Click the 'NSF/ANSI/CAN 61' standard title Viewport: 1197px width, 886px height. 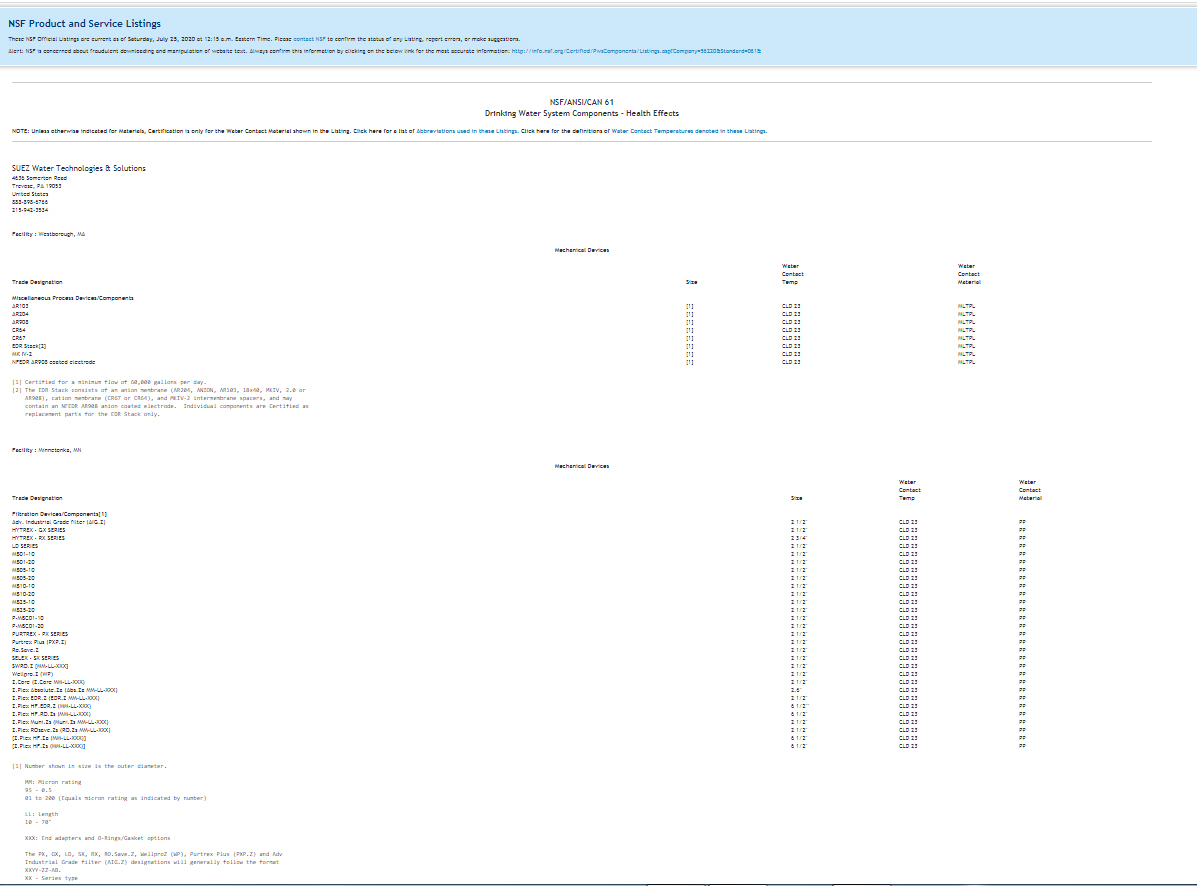tap(582, 102)
